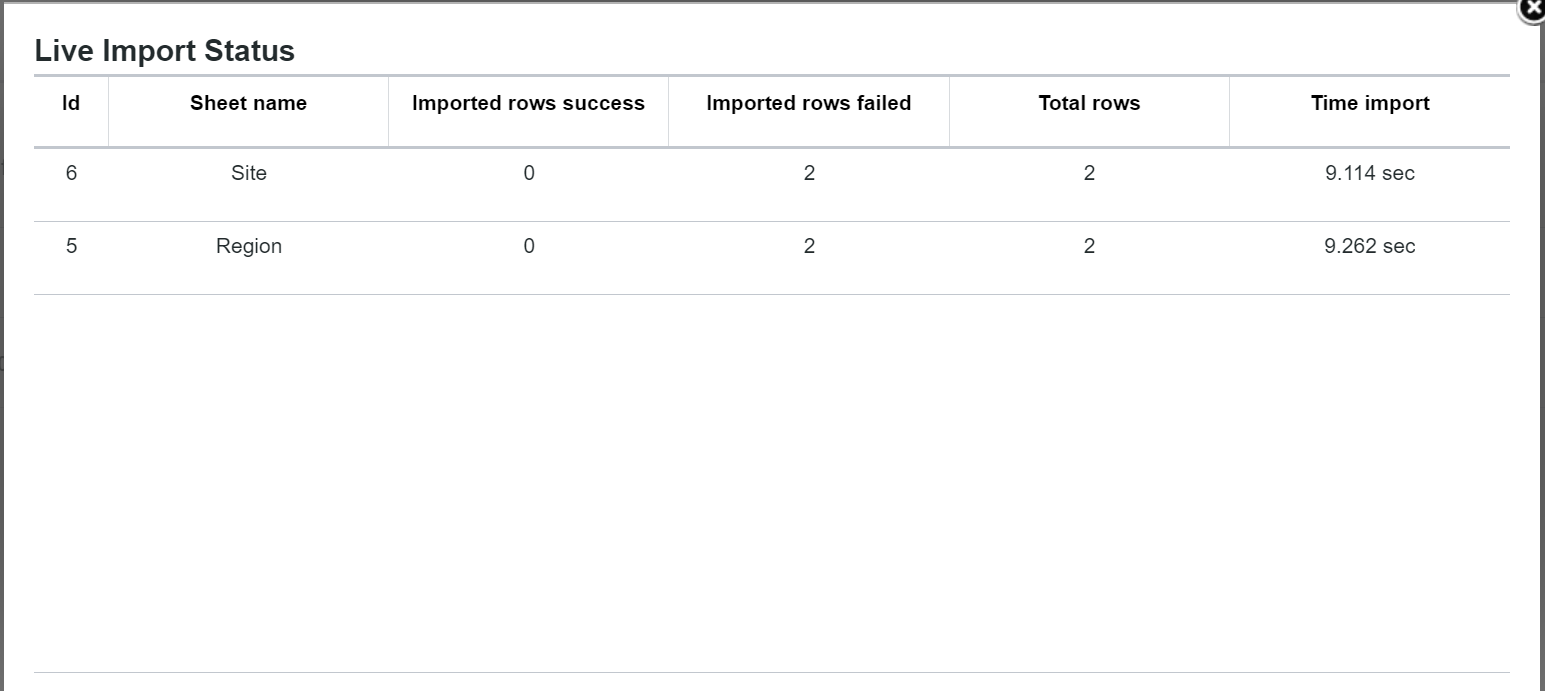Screen dimensions: 1545x691
Task: Click the Imported rows success column header
Action: 528,103
